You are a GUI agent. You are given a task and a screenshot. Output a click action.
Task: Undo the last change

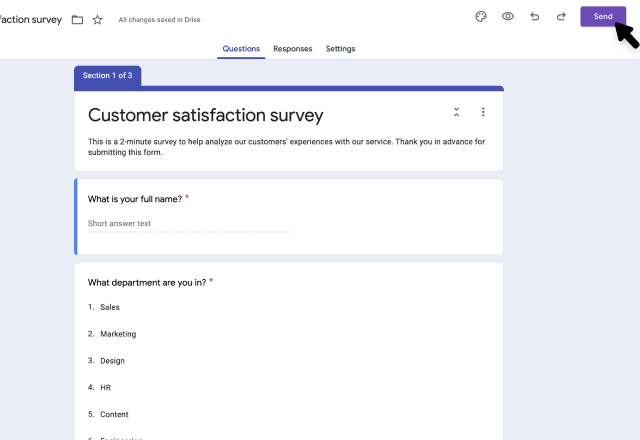pos(534,16)
